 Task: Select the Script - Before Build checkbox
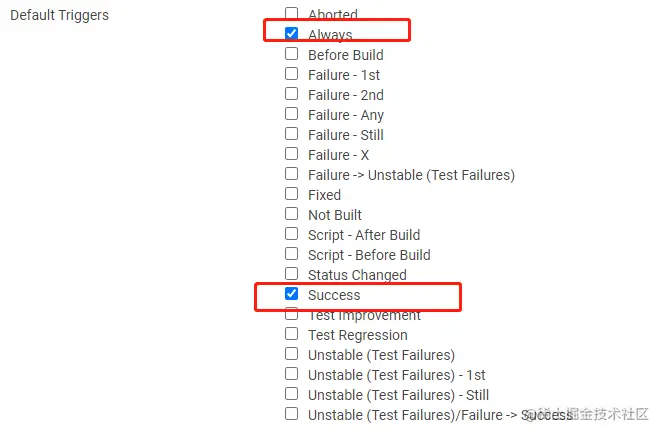click(x=291, y=254)
